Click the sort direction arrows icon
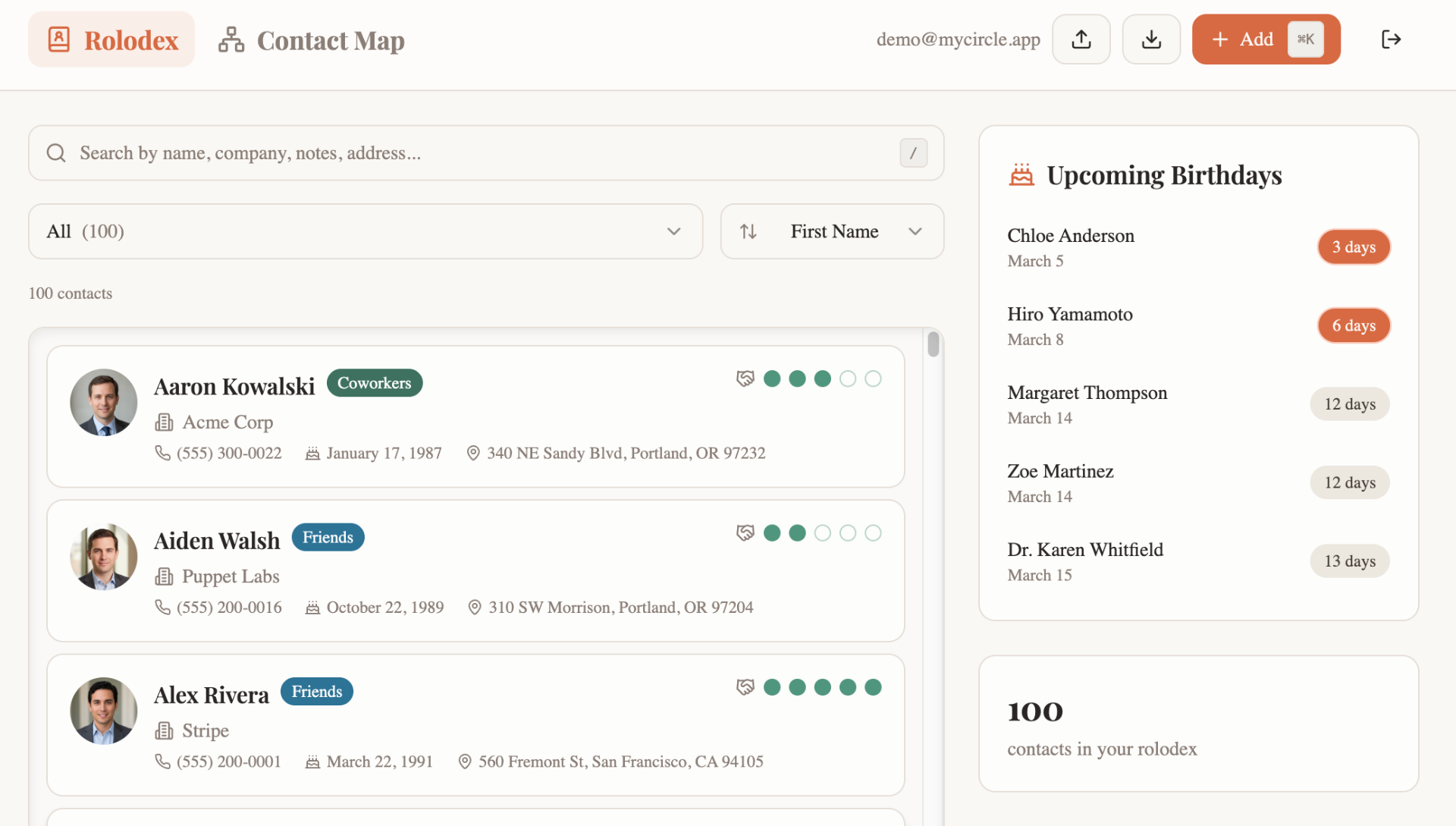 748,231
